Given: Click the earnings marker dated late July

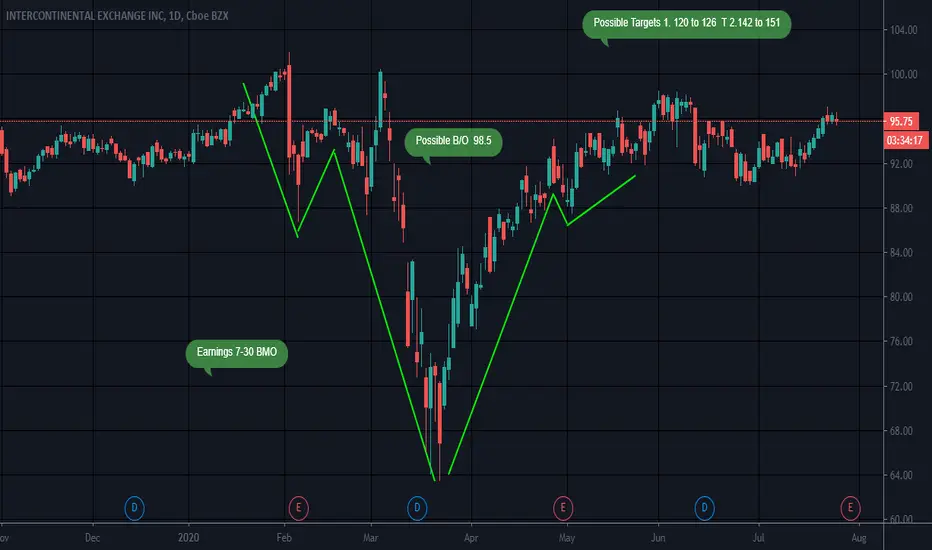Looking at the screenshot, I should pos(851,508).
